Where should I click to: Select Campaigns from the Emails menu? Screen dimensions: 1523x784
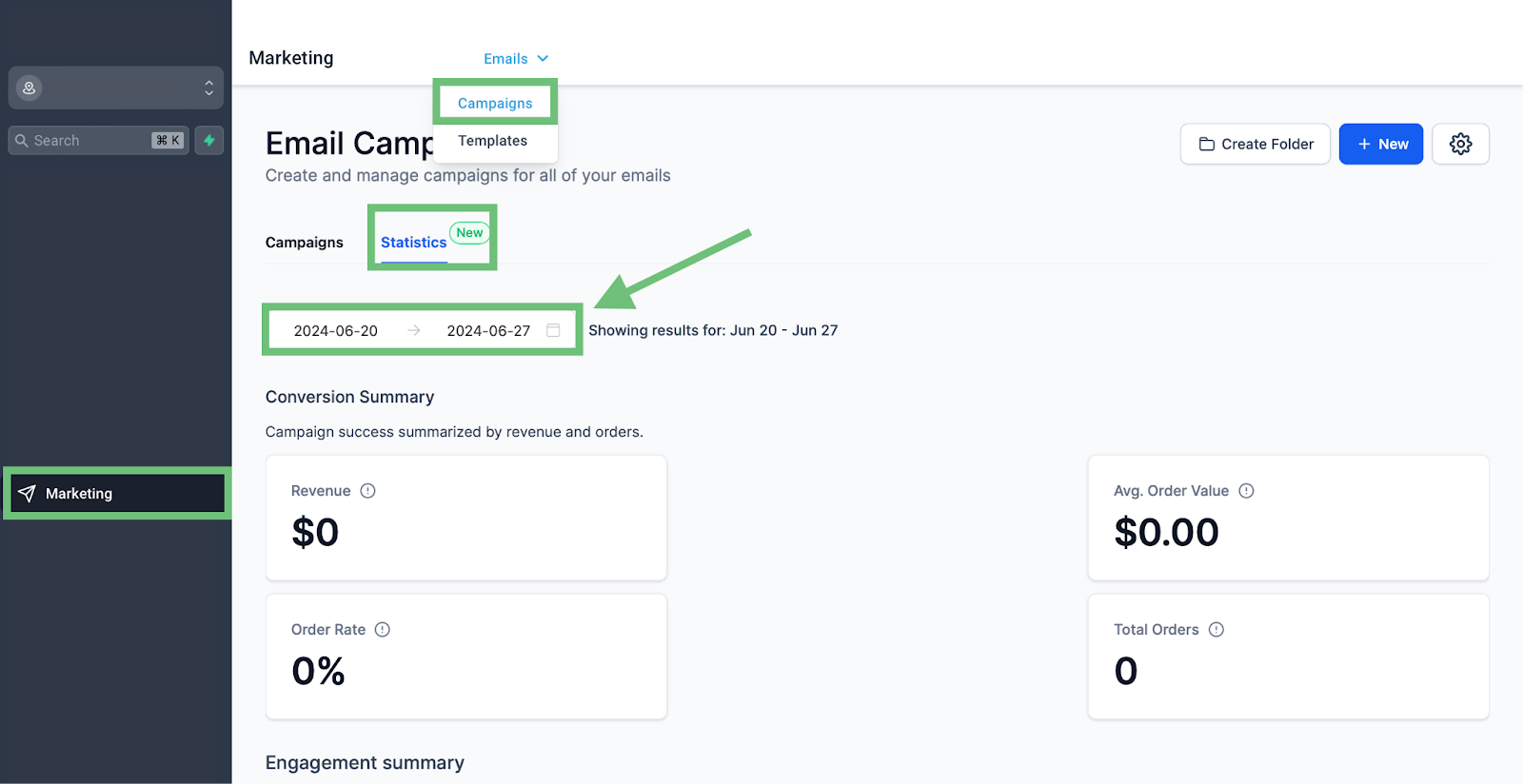click(x=495, y=103)
